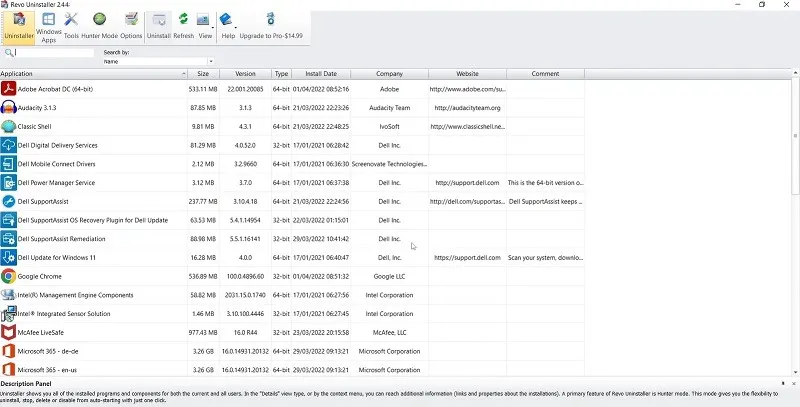Image resolution: width=800 pixels, height=407 pixels.
Task: Sort by the Install Date column header
Action: [321, 74]
